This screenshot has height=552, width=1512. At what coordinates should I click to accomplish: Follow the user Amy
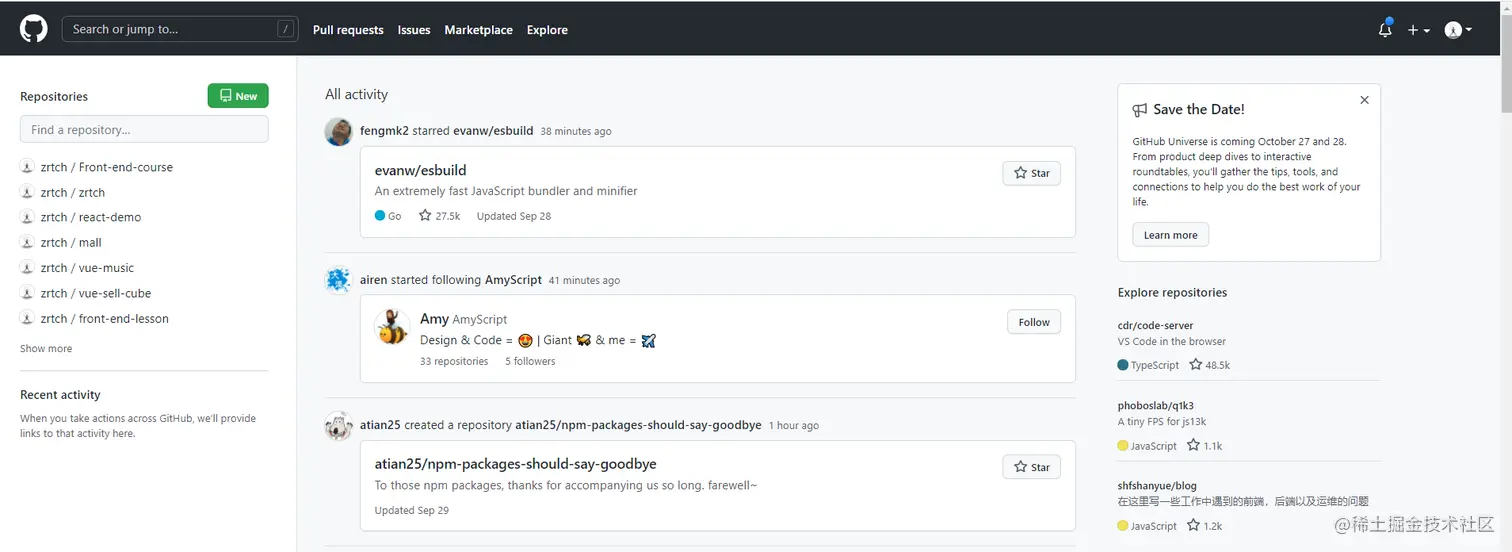[1033, 322]
